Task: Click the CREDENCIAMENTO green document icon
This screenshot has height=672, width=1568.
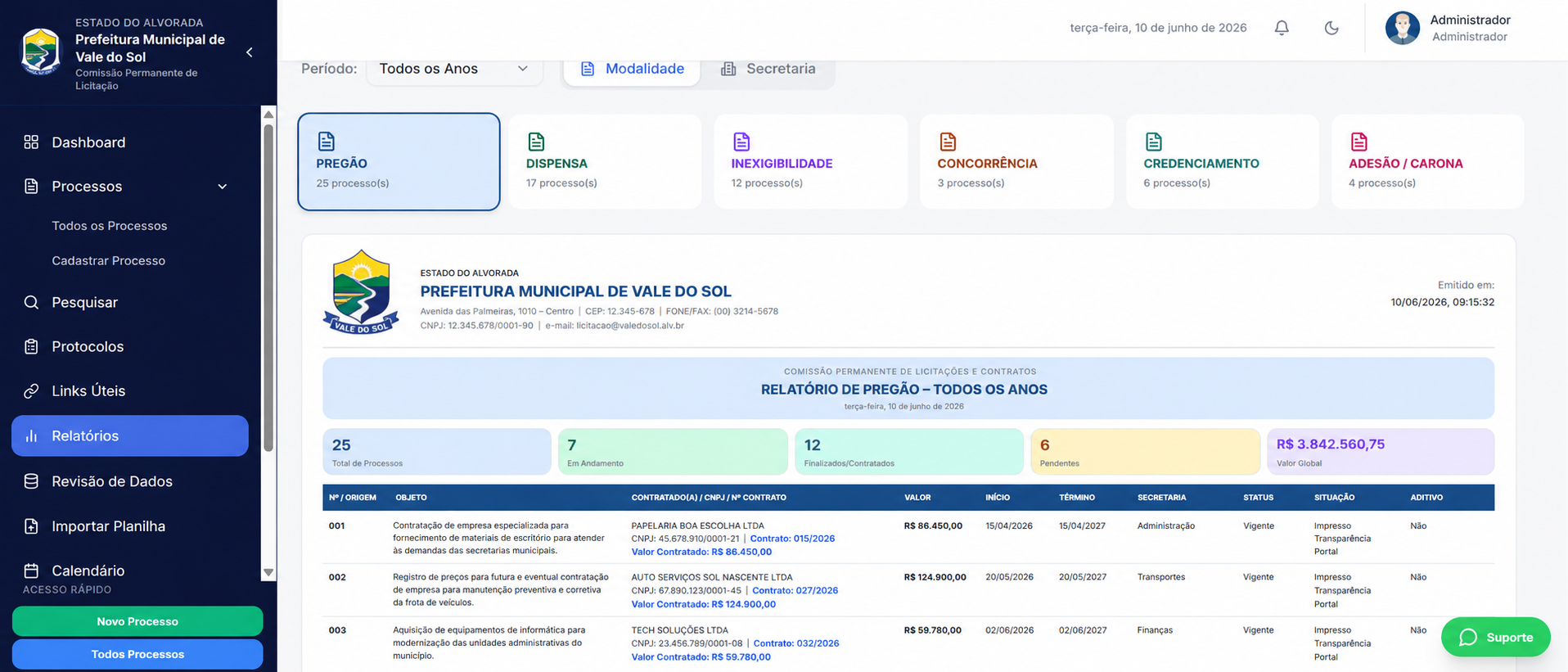Action: [1154, 142]
